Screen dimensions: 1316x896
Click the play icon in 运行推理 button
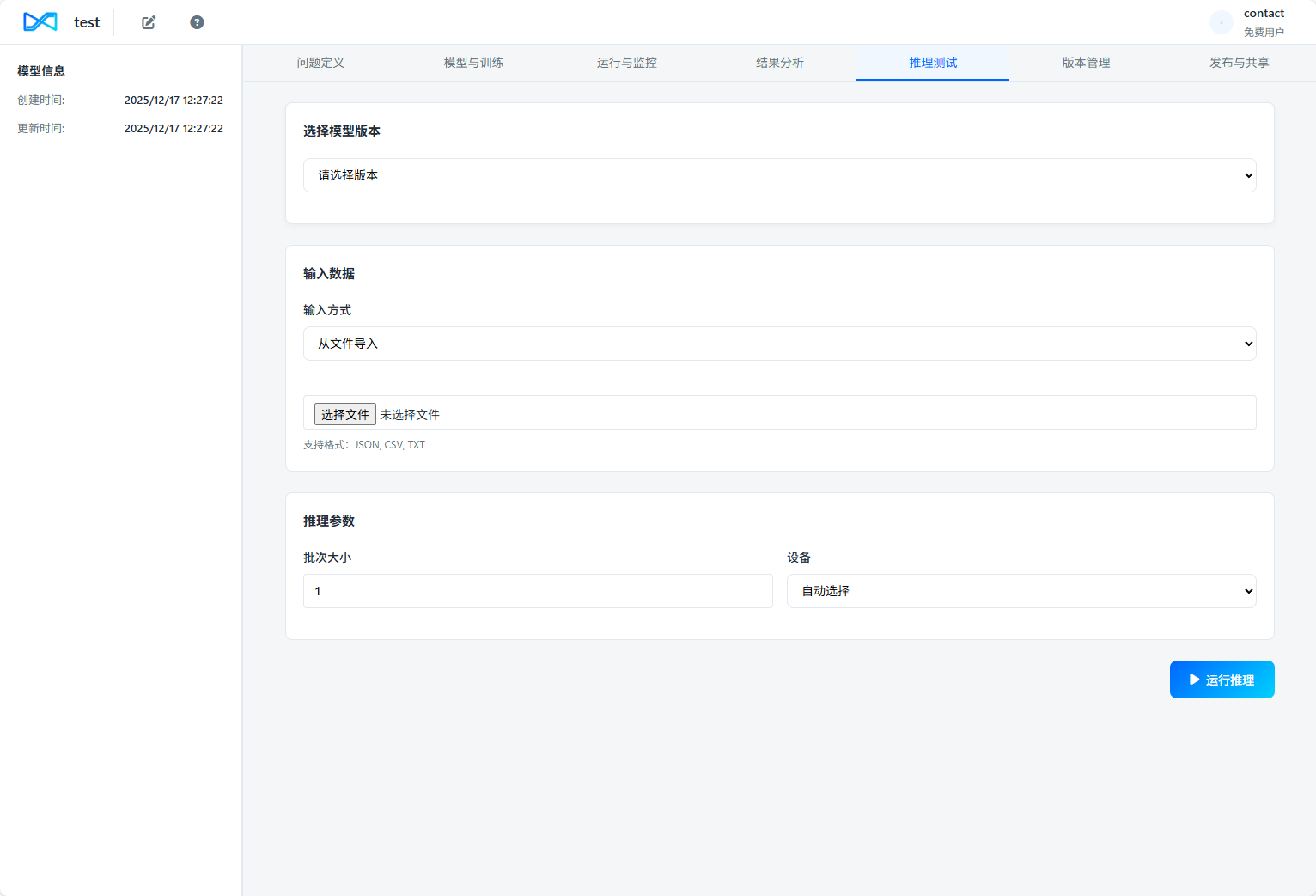pos(1194,680)
